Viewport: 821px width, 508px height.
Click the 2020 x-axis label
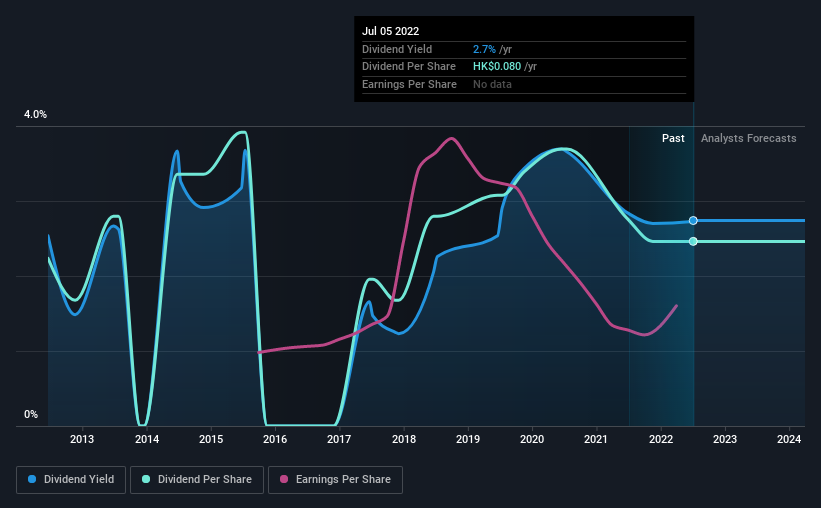coord(532,439)
